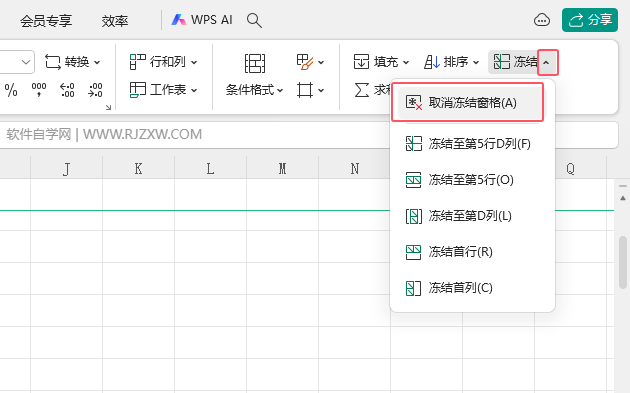Viewport: 630px width, 393px height.
Task: Click the 条件格式 table icon
Action: point(255,63)
